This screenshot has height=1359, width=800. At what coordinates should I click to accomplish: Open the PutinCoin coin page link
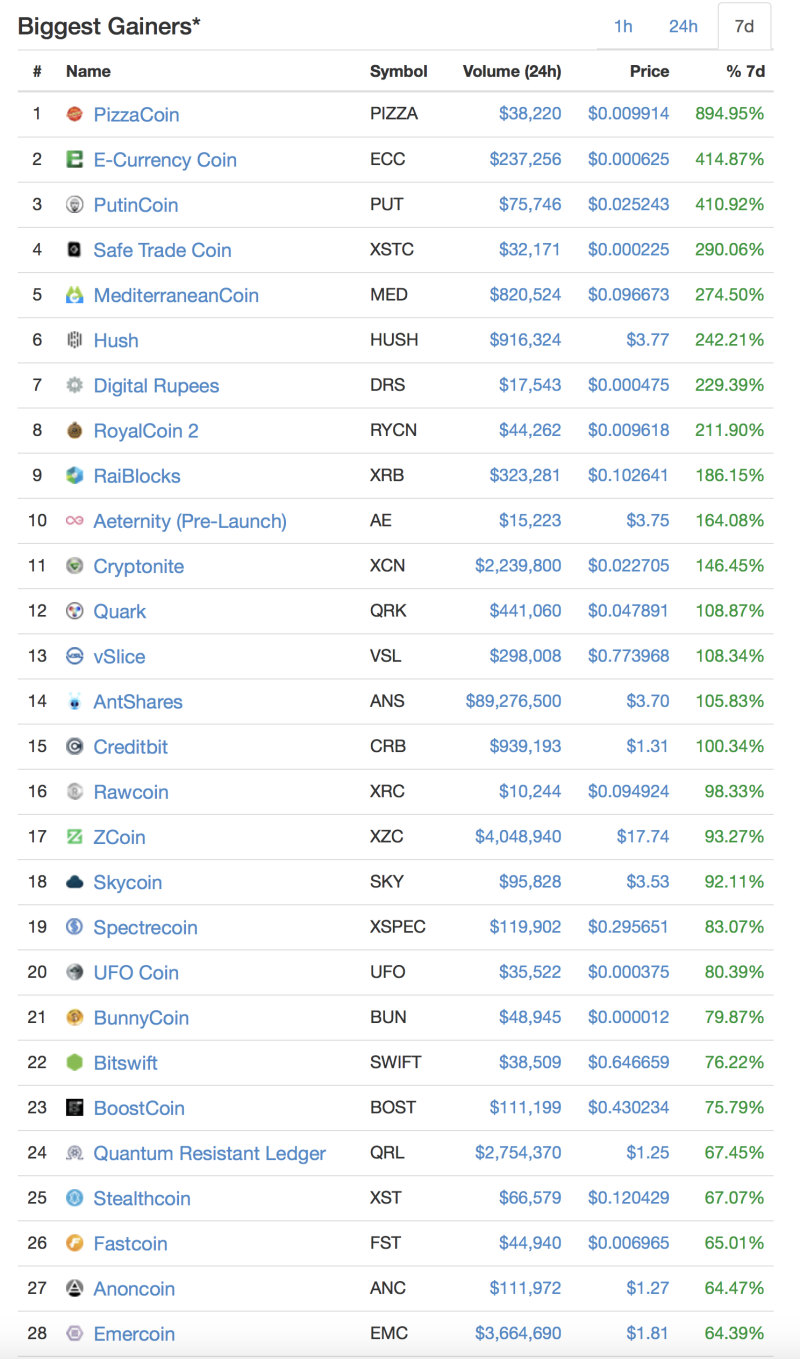(136, 205)
